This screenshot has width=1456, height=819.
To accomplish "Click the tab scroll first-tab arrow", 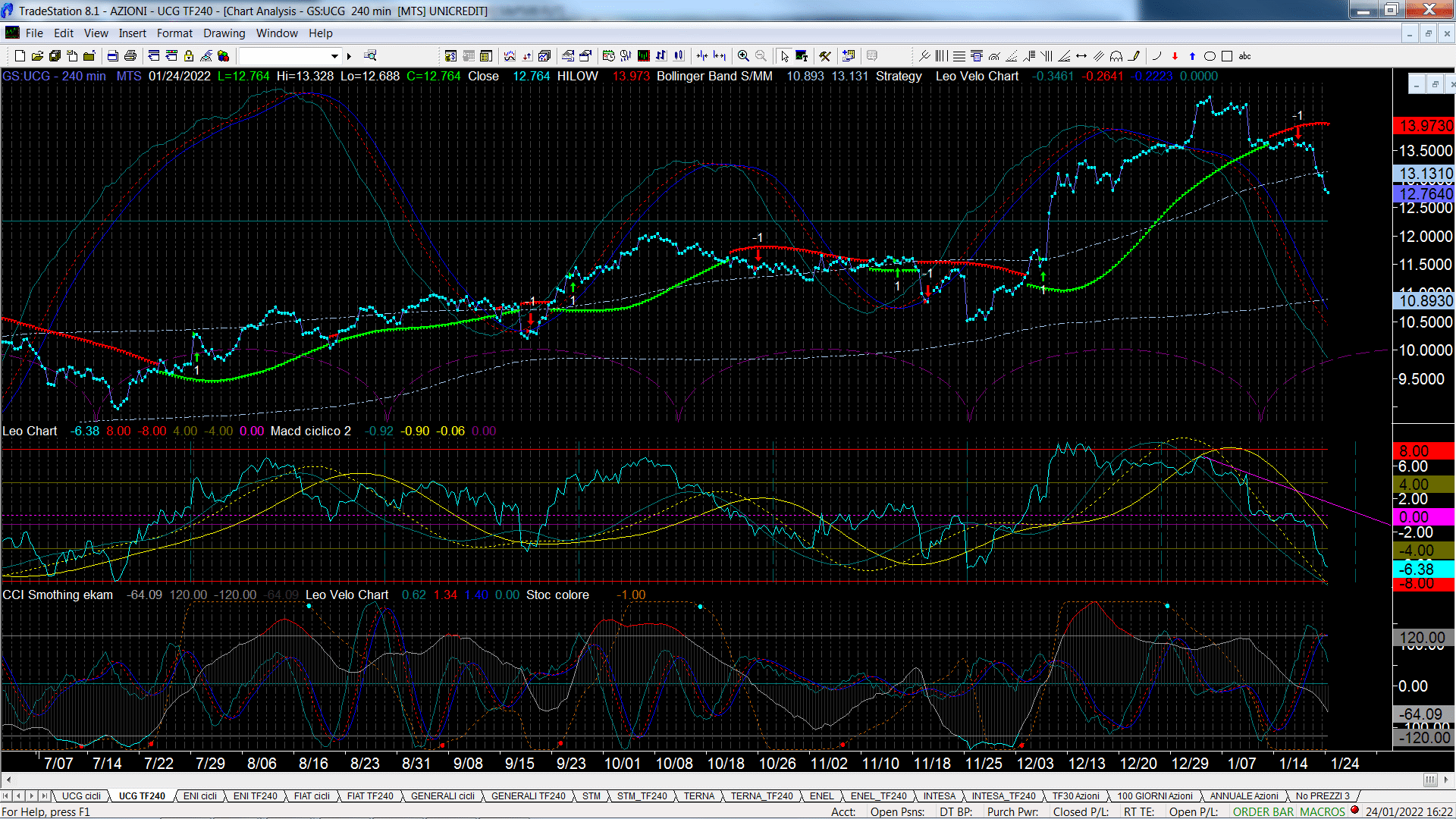I will pyautogui.click(x=7, y=796).
